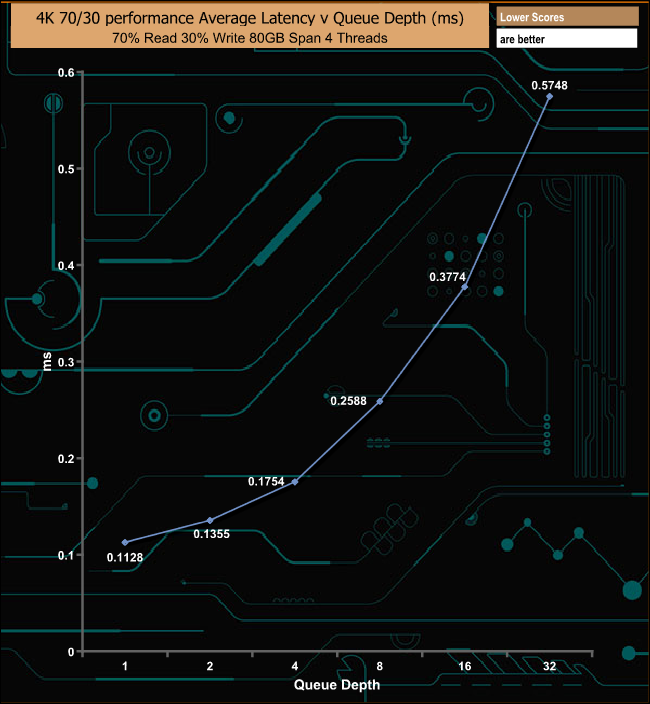This screenshot has height=704, width=650.
Task: Click the data point marker at queue depth 32
Action: point(550,96)
